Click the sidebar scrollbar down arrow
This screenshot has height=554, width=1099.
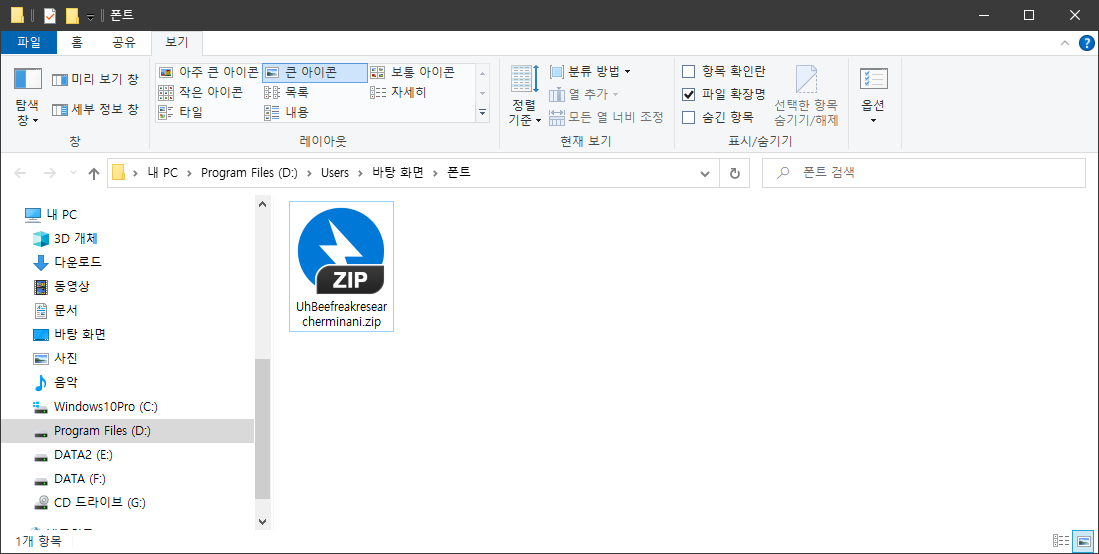pyautogui.click(x=263, y=522)
